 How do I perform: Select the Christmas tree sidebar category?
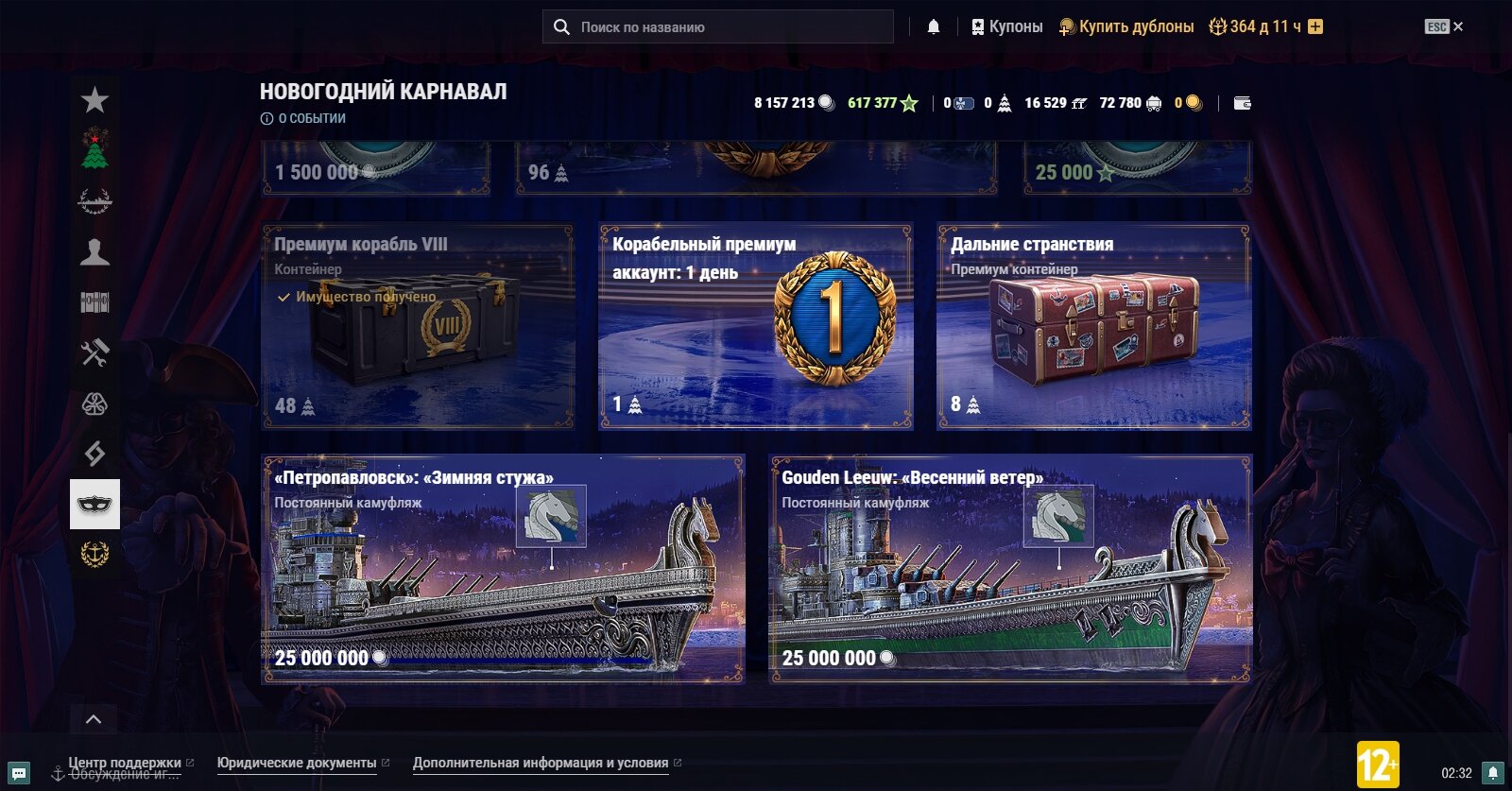click(x=94, y=150)
